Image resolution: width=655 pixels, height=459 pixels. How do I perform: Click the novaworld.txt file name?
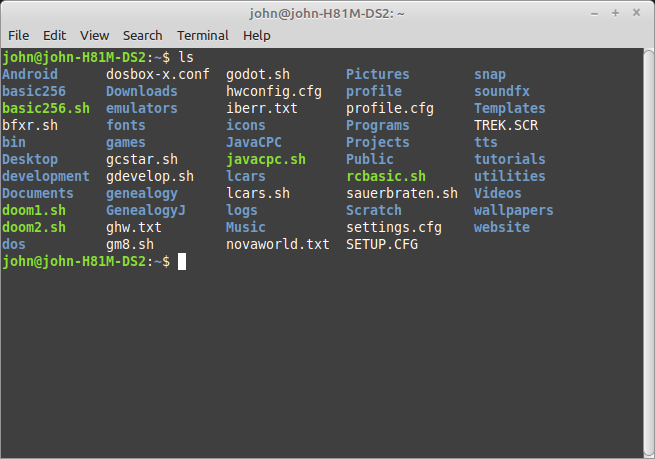277,244
